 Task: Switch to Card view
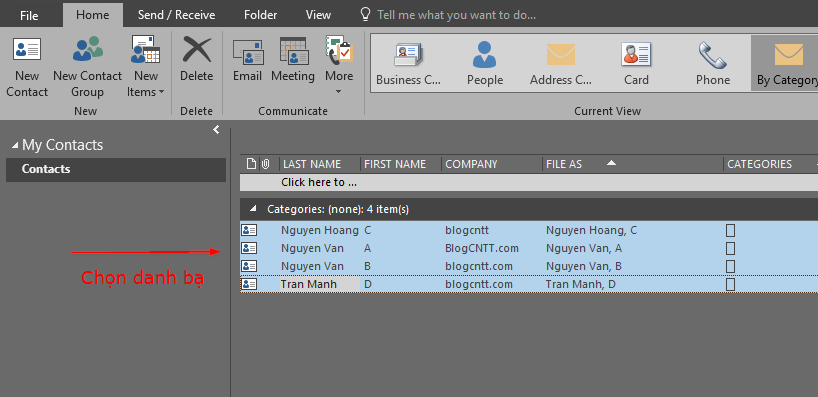636,64
